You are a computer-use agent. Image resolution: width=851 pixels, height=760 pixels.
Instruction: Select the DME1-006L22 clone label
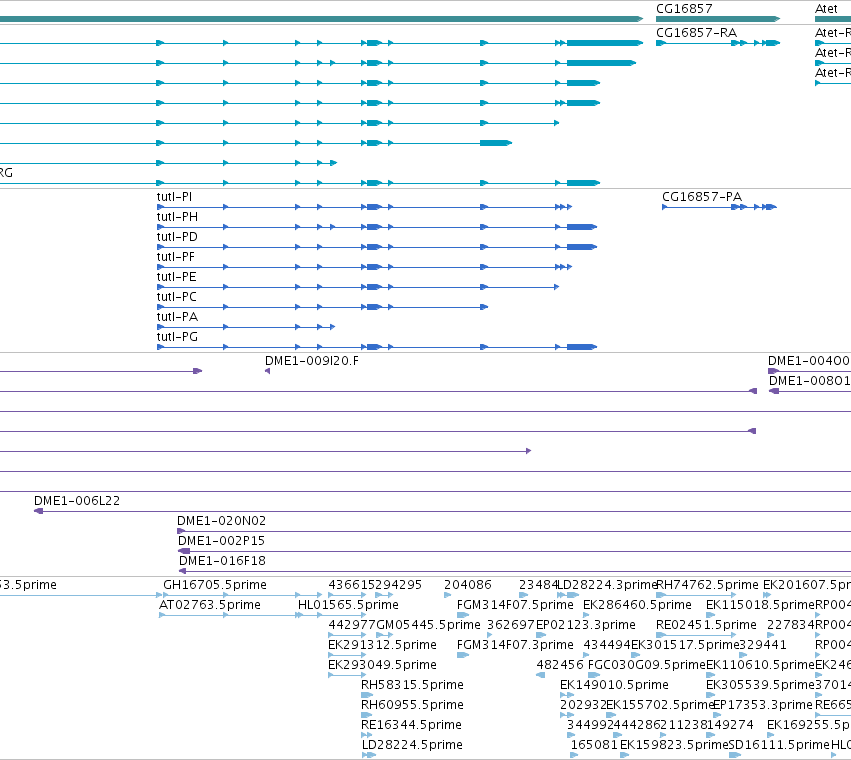coord(77,501)
